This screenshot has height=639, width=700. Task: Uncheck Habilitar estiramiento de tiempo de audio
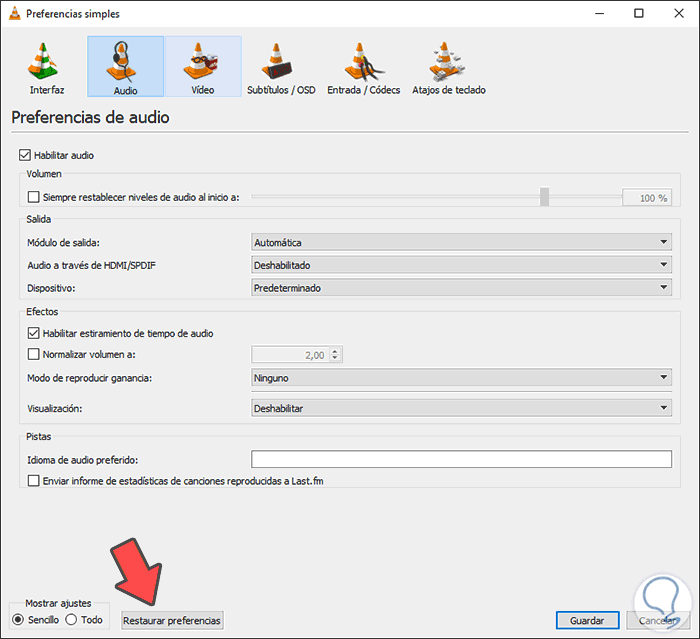33,333
